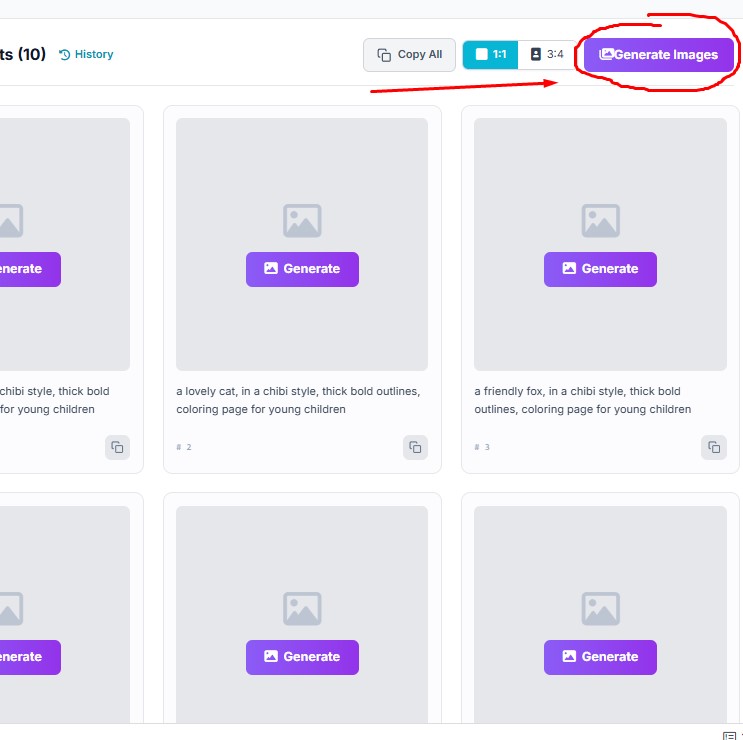Click the placeholder image icon in bottom right card
This screenshot has width=743, height=740.
point(600,609)
